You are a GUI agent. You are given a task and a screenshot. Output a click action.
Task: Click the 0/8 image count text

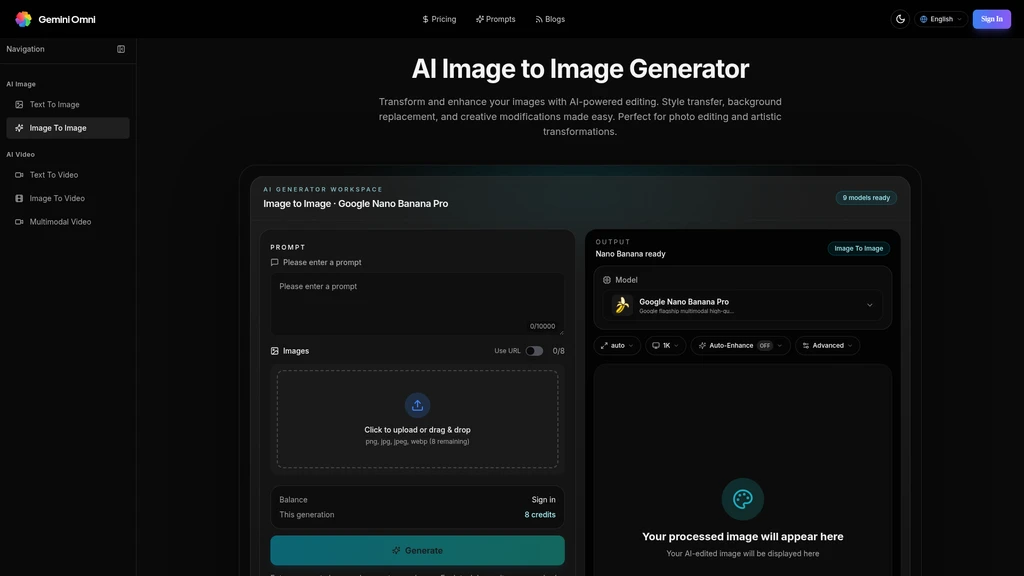coord(558,351)
